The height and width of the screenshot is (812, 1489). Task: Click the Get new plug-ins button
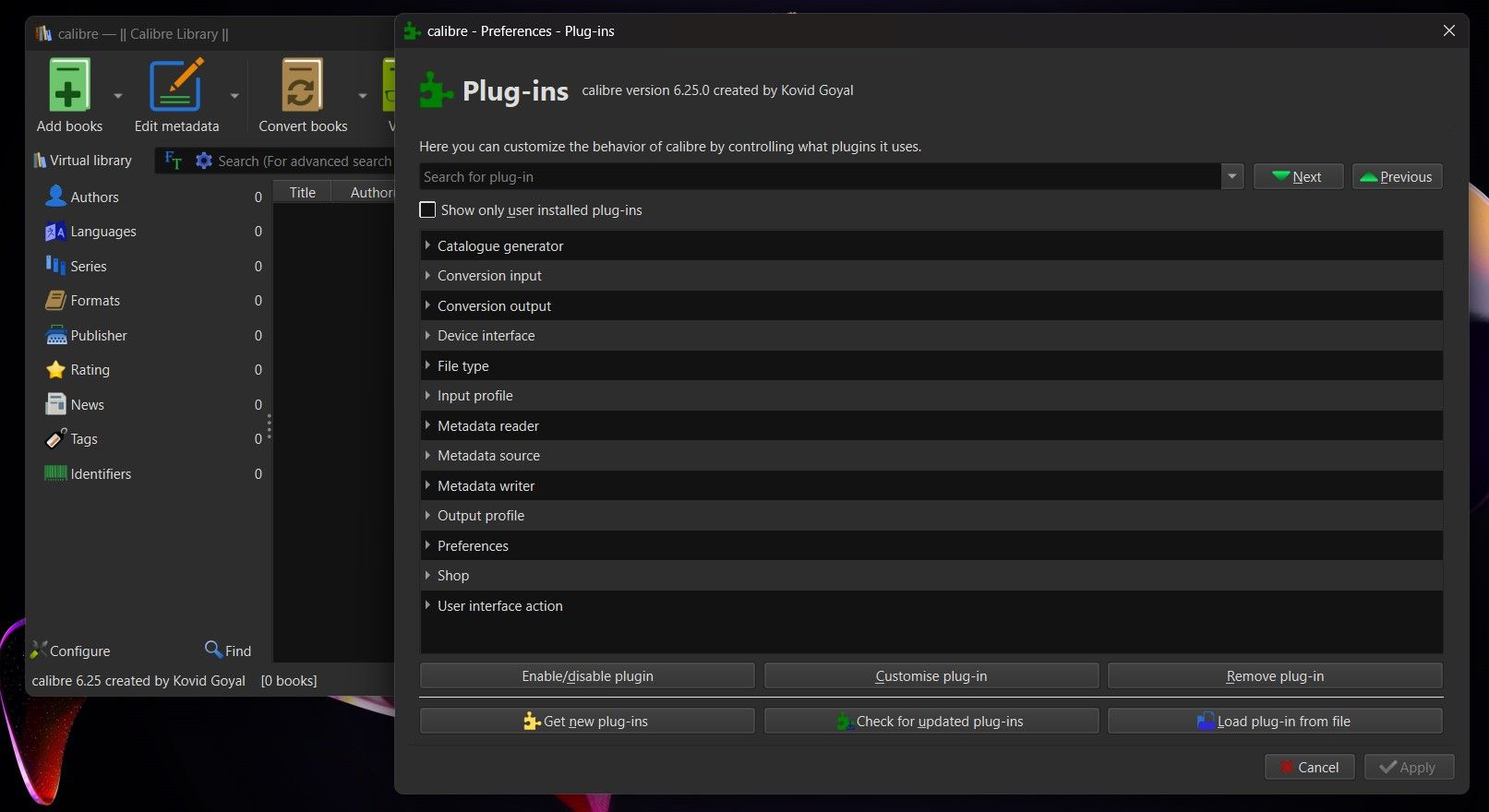[587, 722]
